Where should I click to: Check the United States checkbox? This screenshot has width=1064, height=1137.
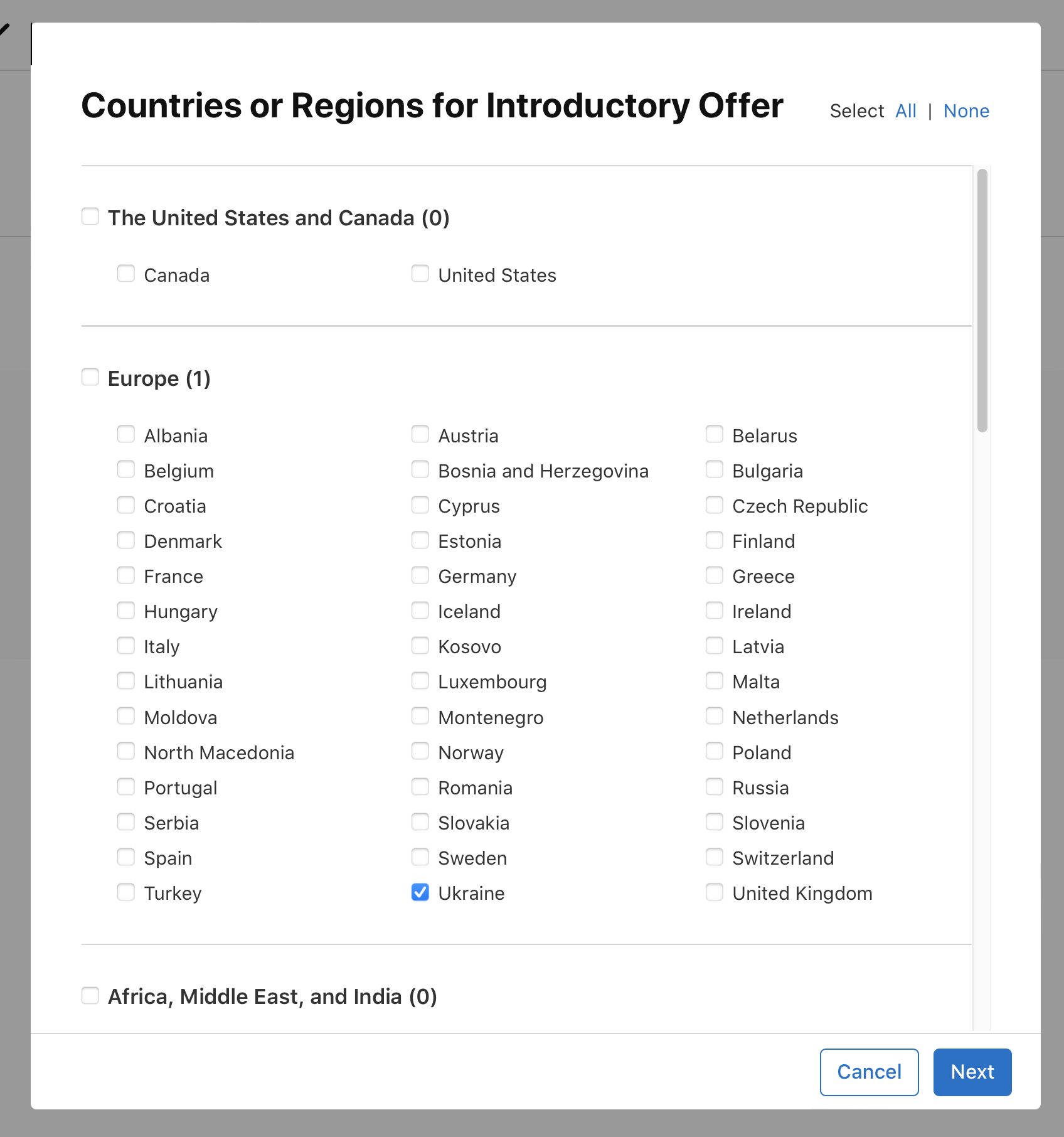[x=420, y=274]
